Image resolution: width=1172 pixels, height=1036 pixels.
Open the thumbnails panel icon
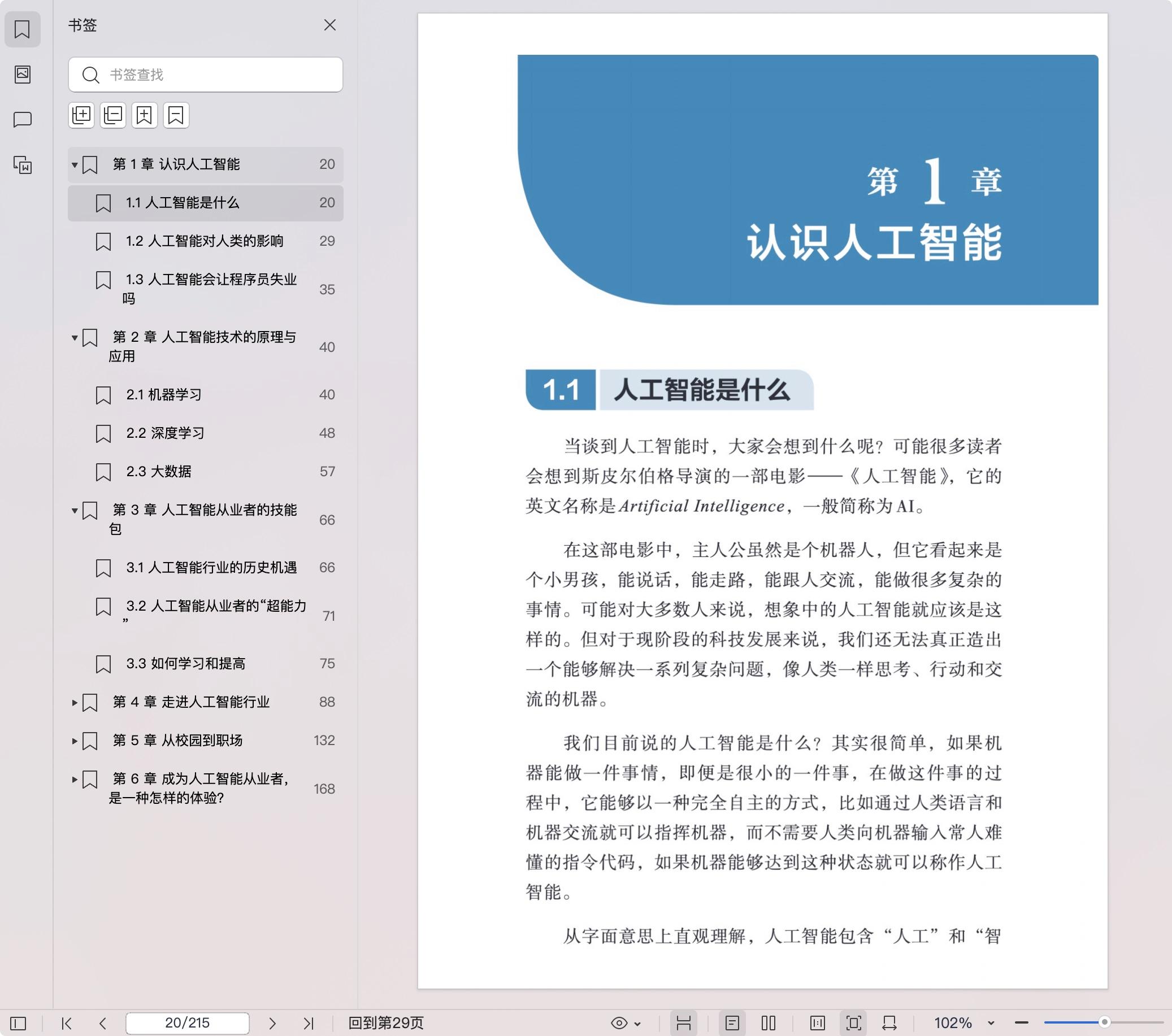23,74
